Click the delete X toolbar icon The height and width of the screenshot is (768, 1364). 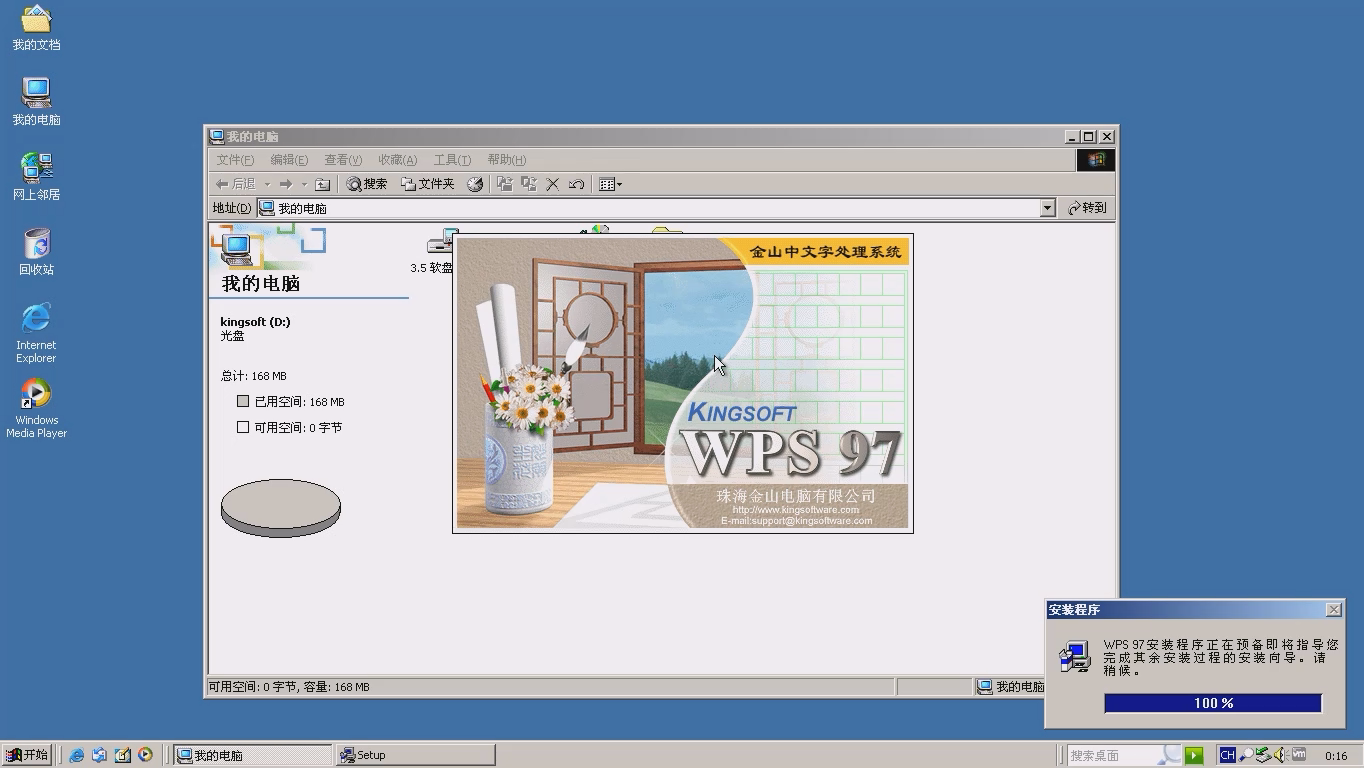552,184
